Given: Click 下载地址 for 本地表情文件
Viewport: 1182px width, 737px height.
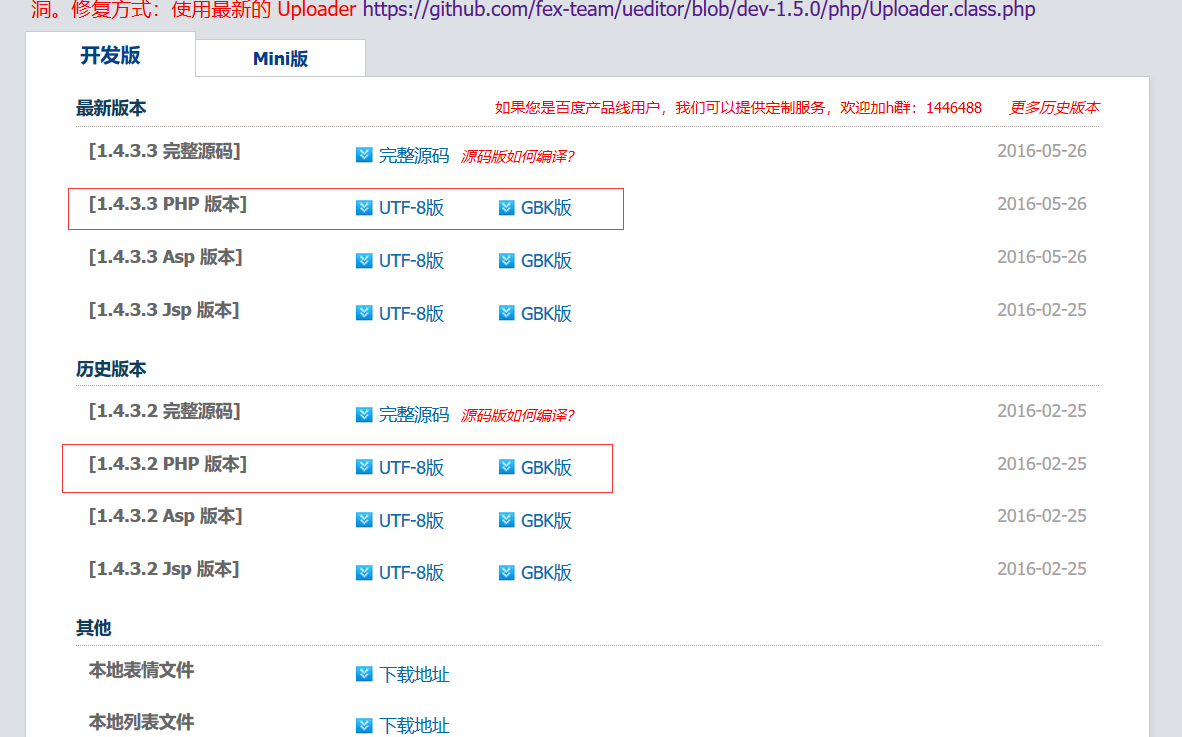Looking at the screenshot, I should (414, 674).
